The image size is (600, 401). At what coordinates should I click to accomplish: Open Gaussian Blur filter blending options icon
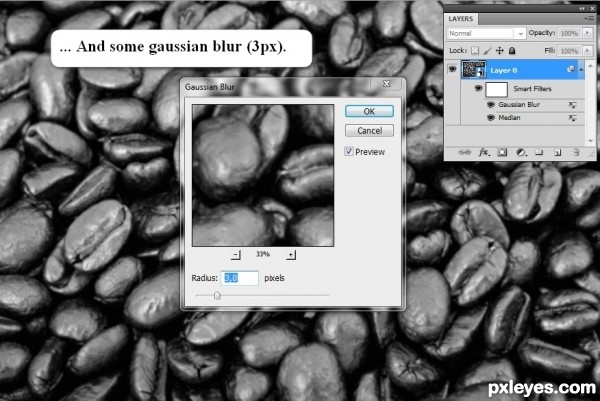point(572,105)
